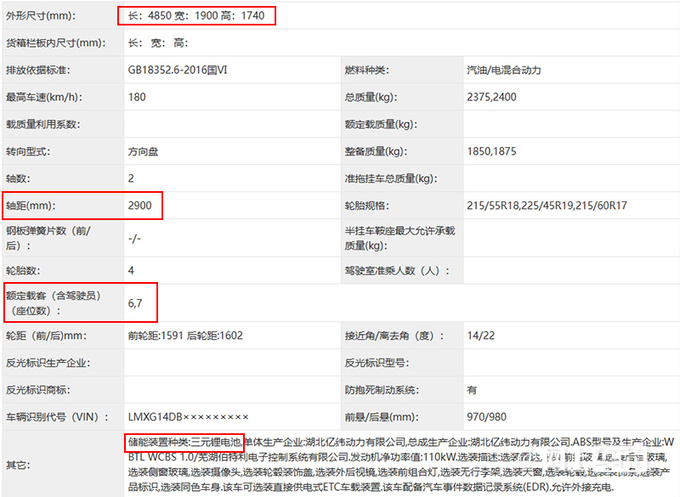This screenshot has width=680, height=497.
Task: Select the 外形尺寸(mm) label
Action: tap(41, 16)
